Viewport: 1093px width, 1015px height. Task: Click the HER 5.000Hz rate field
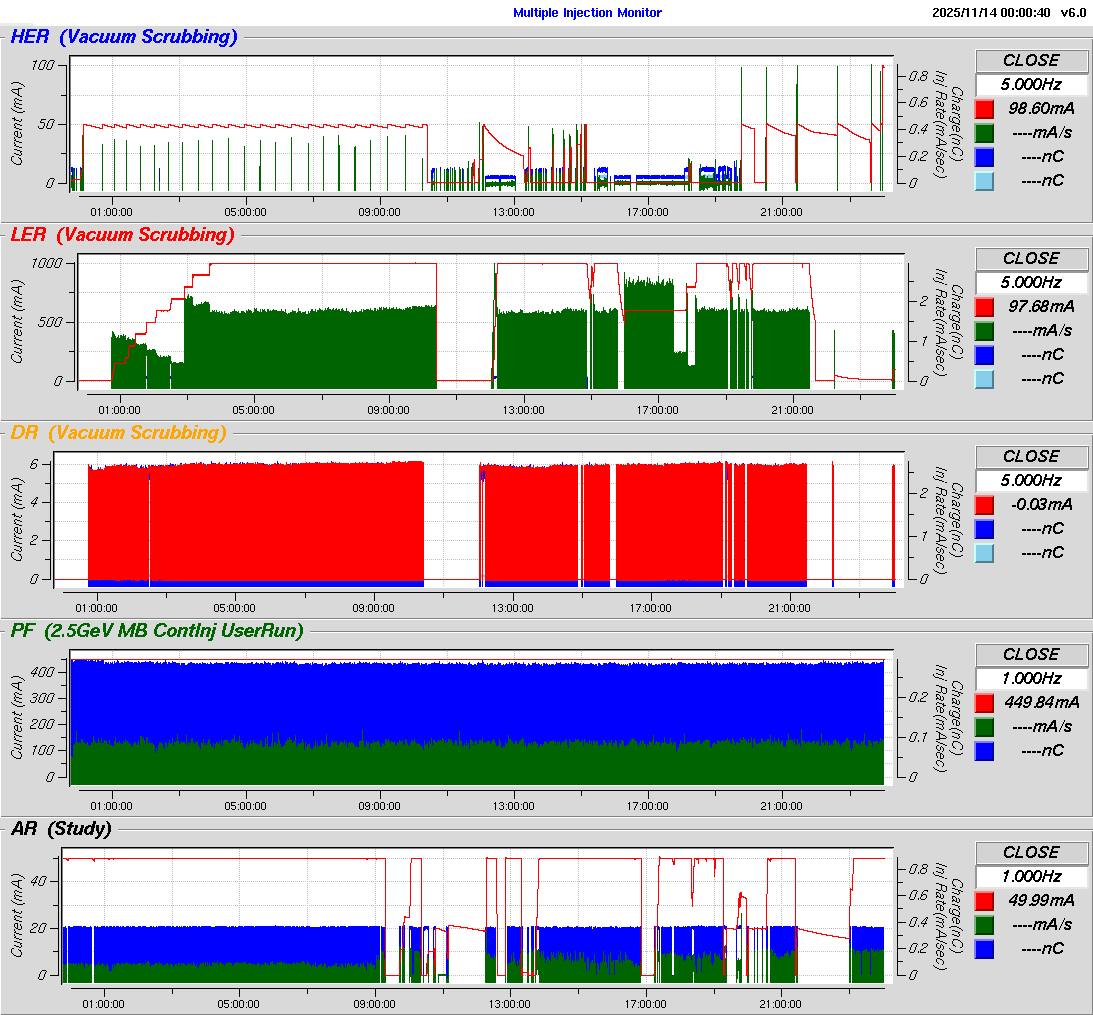(1031, 85)
